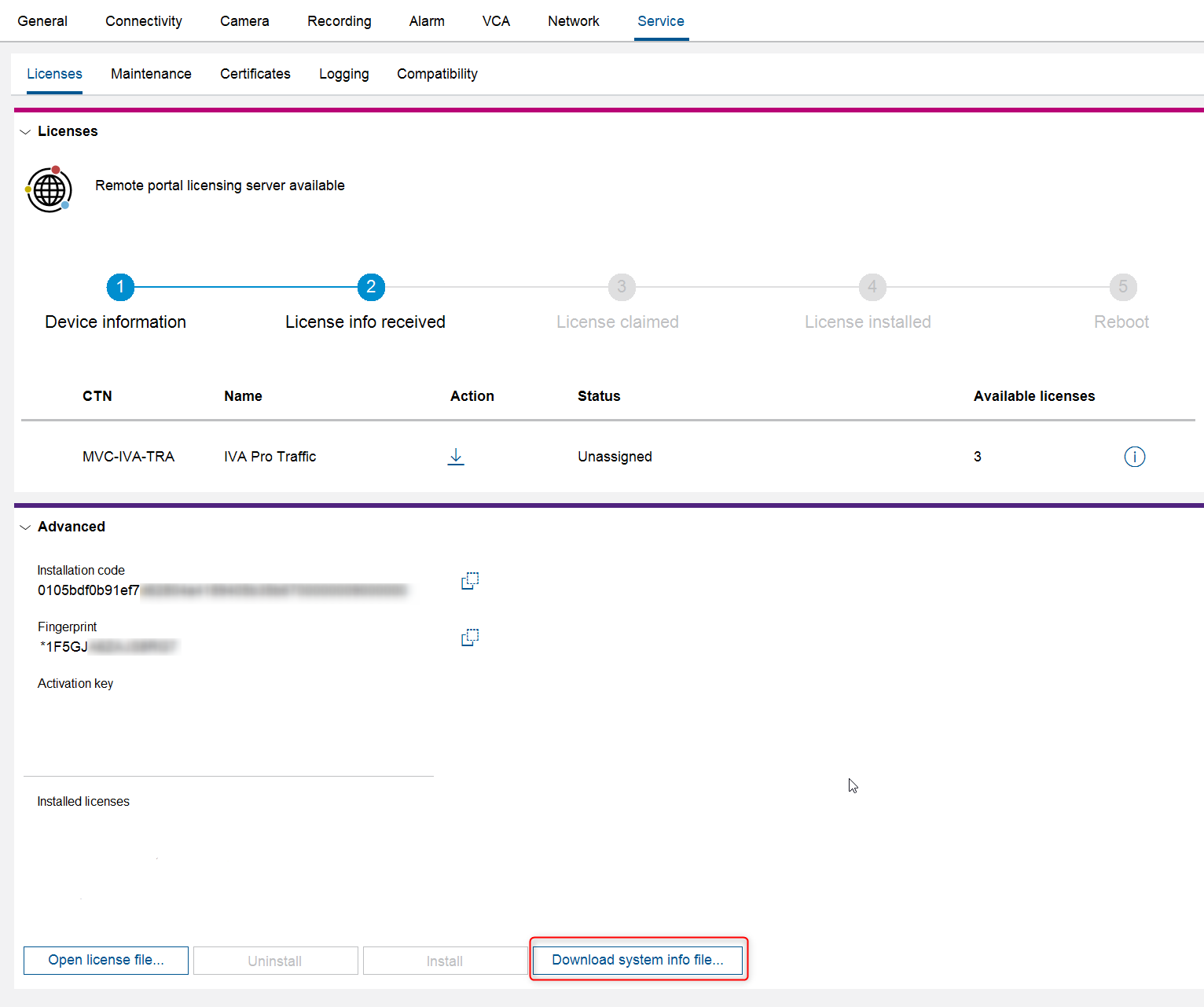Open the Certificates tab

click(x=255, y=74)
